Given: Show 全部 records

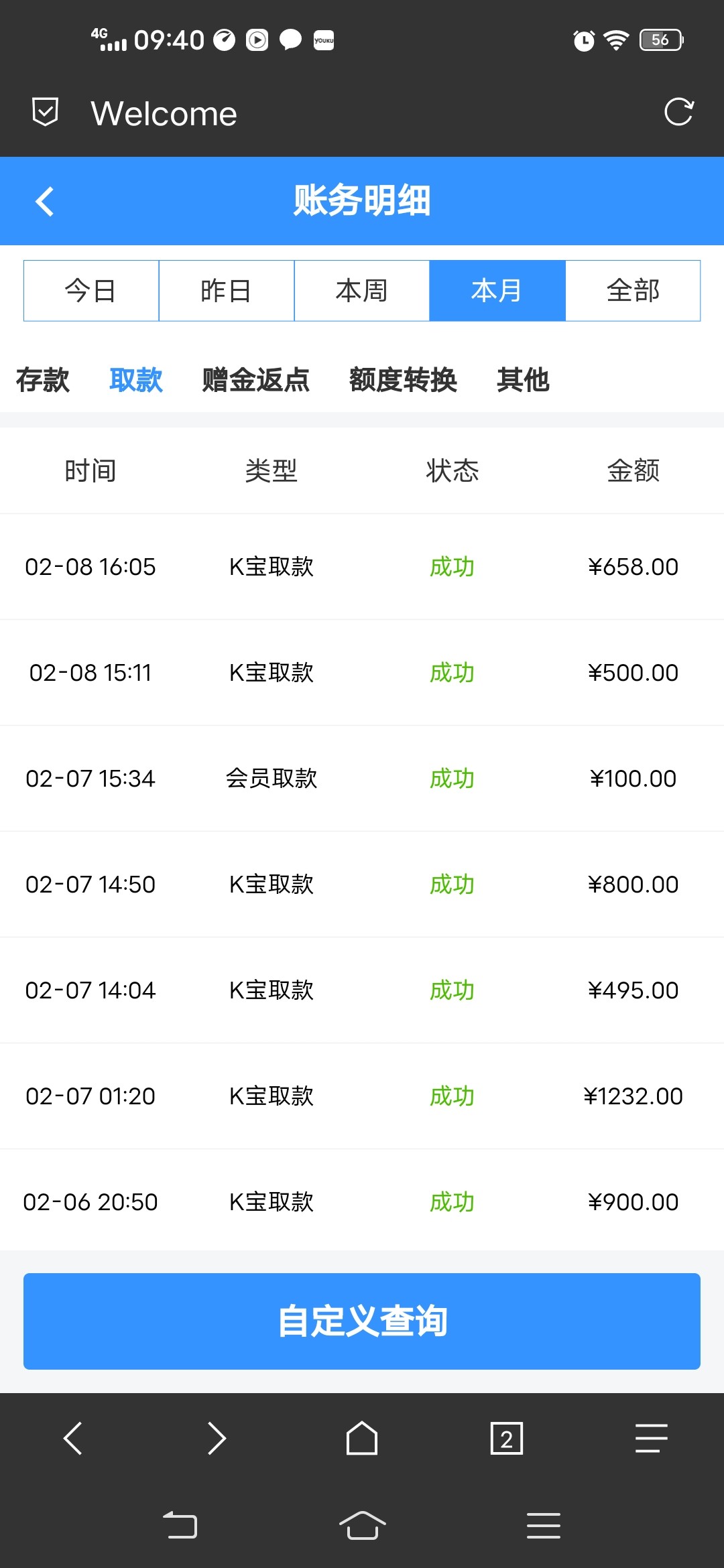Looking at the screenshot, I should (x=633, y=291).
